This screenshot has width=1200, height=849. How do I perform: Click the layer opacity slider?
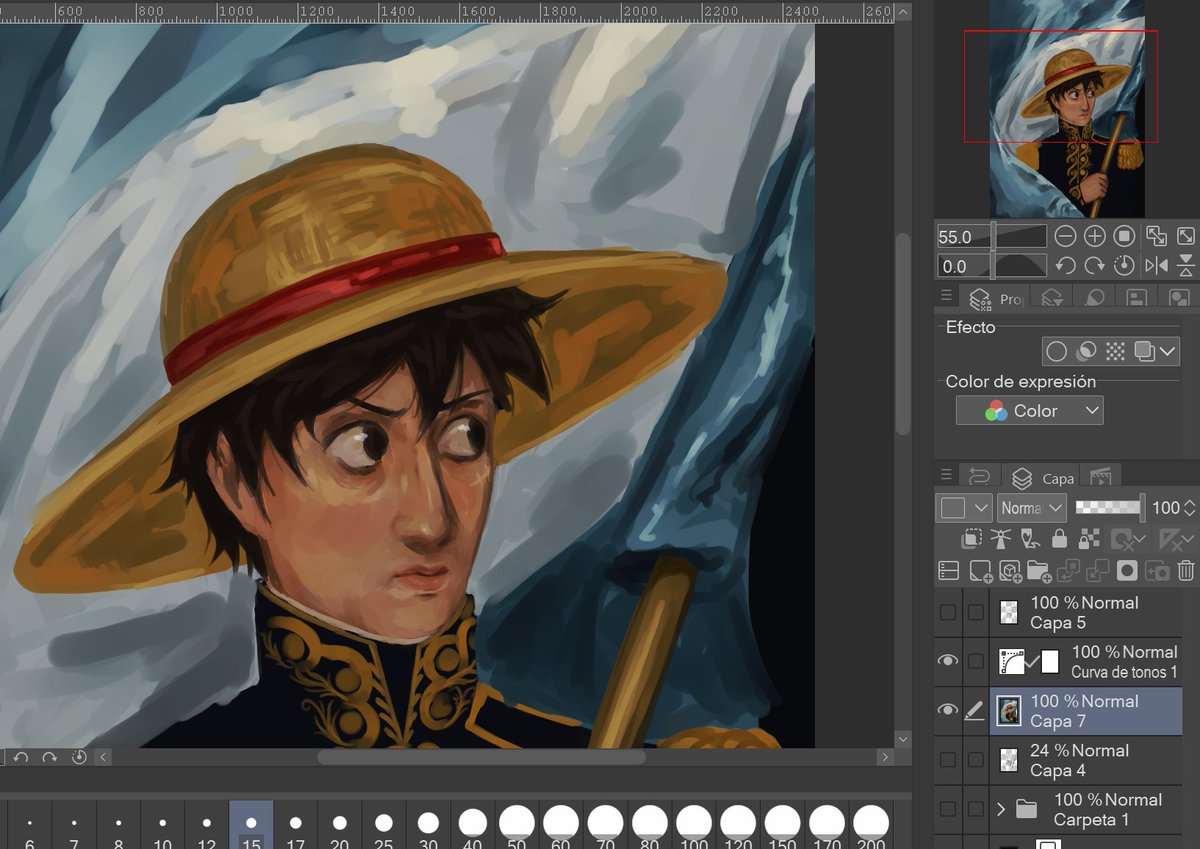coord(1110,508)
